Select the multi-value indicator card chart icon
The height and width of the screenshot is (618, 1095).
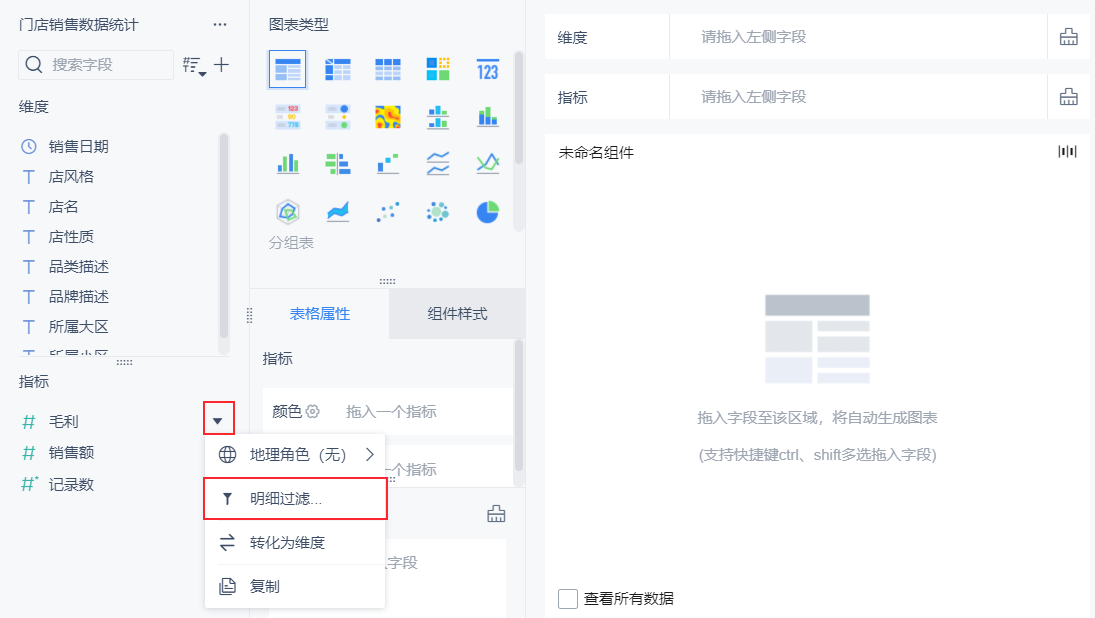click(288, 117)
